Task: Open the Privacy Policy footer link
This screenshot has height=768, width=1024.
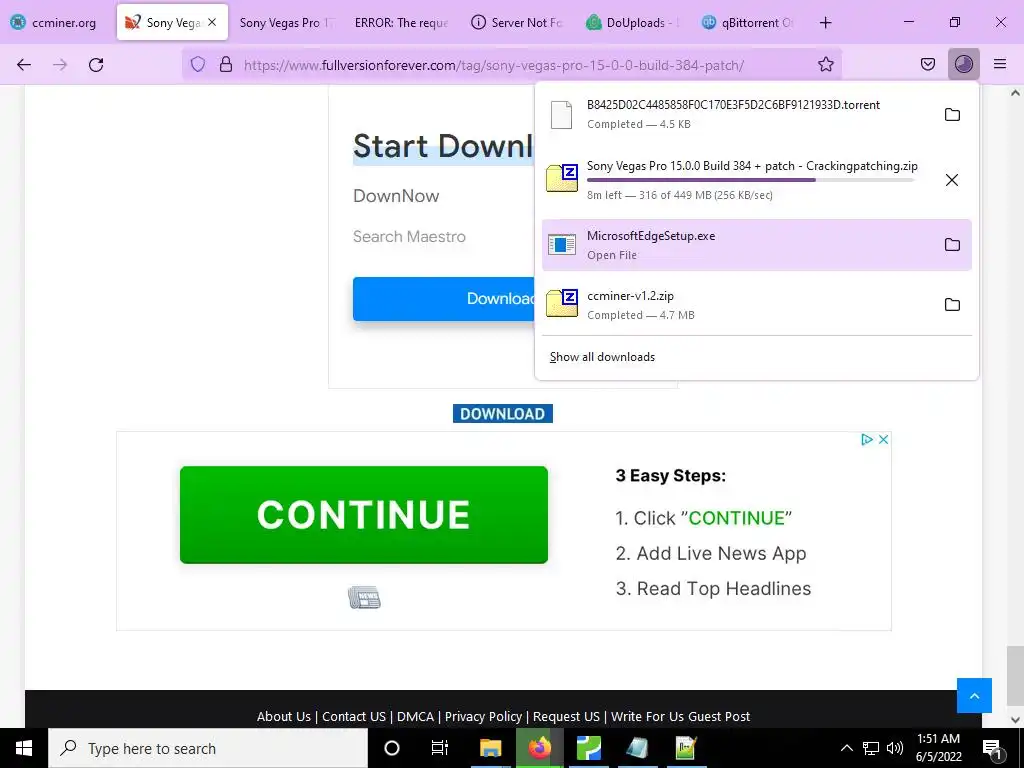Action: (483, 716)
